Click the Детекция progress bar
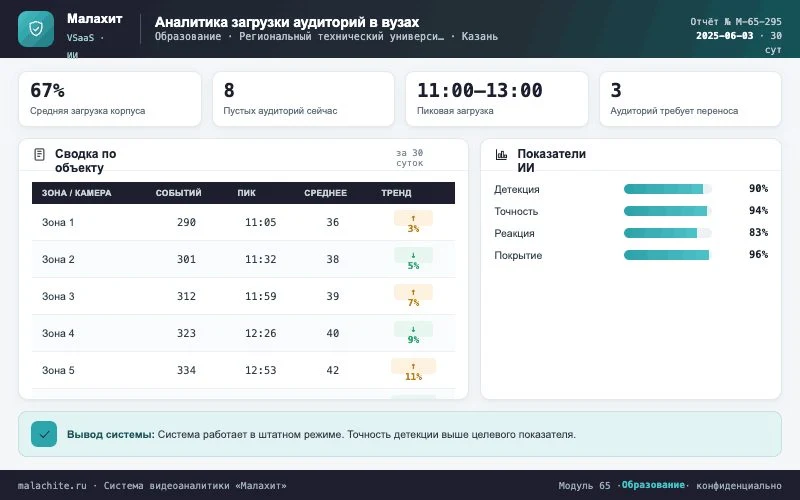The width and height of the screenshot is (800, 500). click(667, 189)
